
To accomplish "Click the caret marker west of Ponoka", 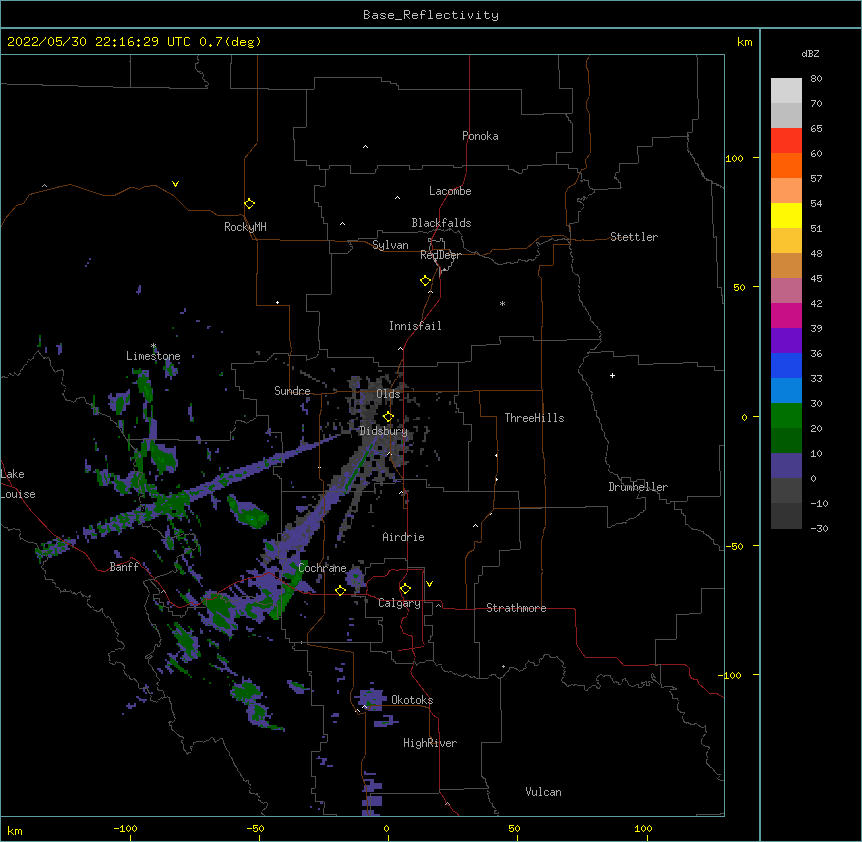I will pyautogui.click(x=366, y=147).
